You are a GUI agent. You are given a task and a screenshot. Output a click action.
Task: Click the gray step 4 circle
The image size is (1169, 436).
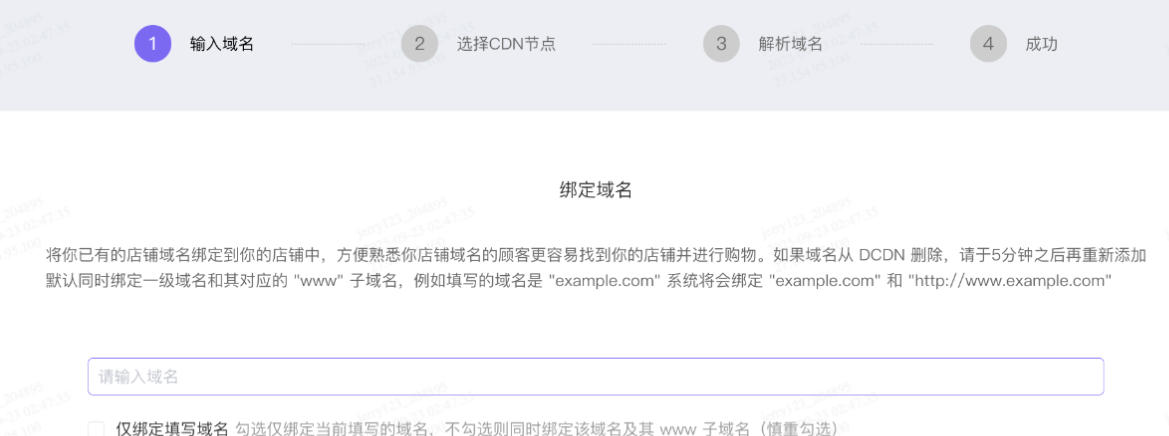[x=988, y=44]
